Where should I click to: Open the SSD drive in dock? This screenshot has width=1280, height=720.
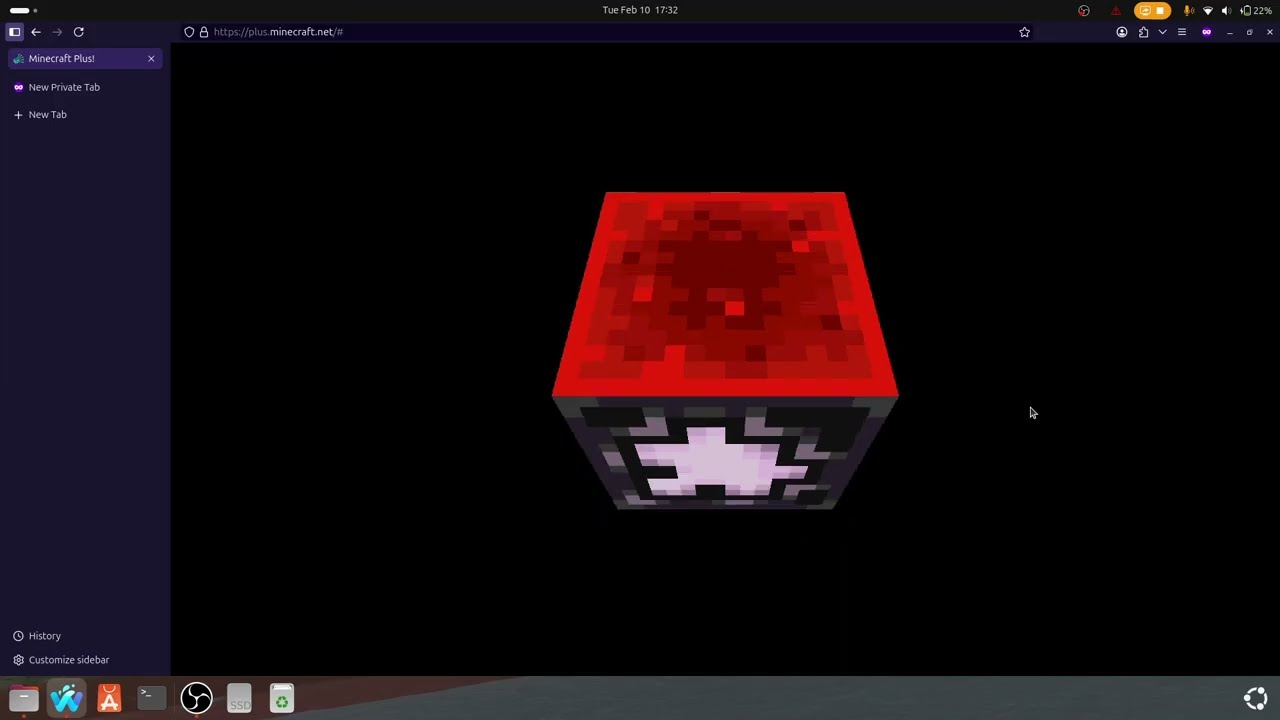pos(239,698)
